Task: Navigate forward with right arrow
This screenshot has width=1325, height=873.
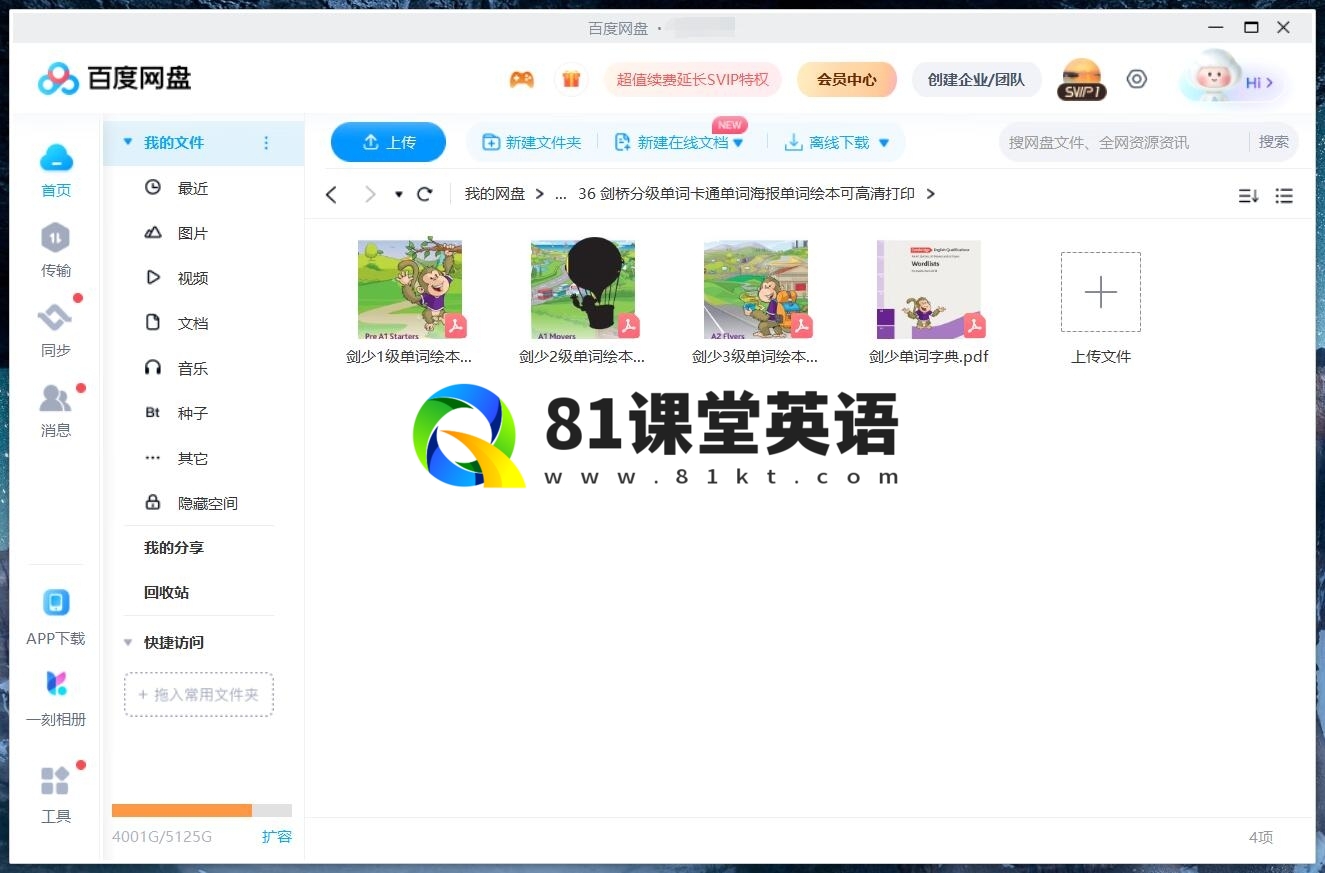Action: pos(370,194)
